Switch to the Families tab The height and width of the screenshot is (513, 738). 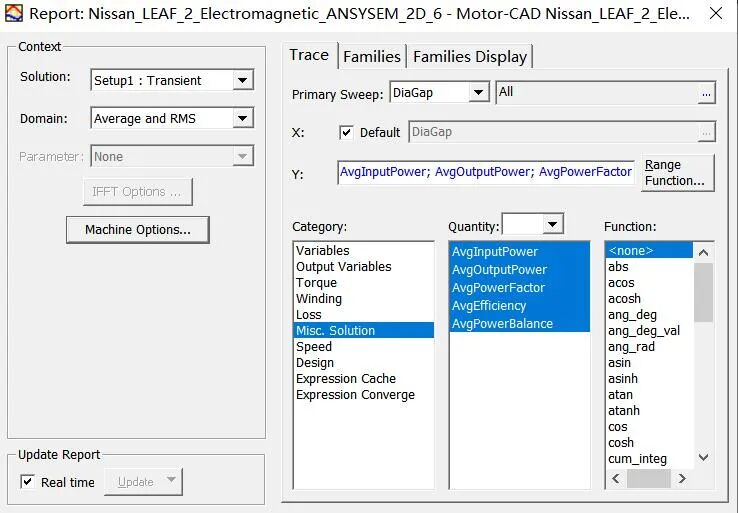(372, 56)
